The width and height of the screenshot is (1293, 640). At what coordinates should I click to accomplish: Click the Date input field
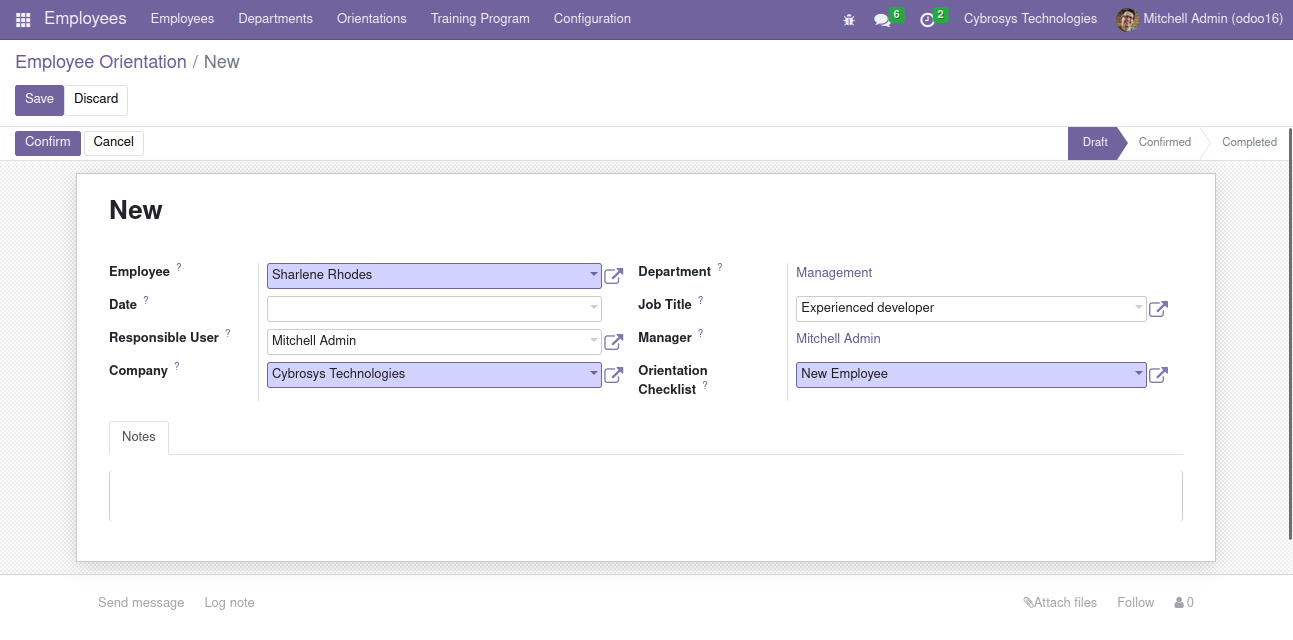tap(428, 308)
